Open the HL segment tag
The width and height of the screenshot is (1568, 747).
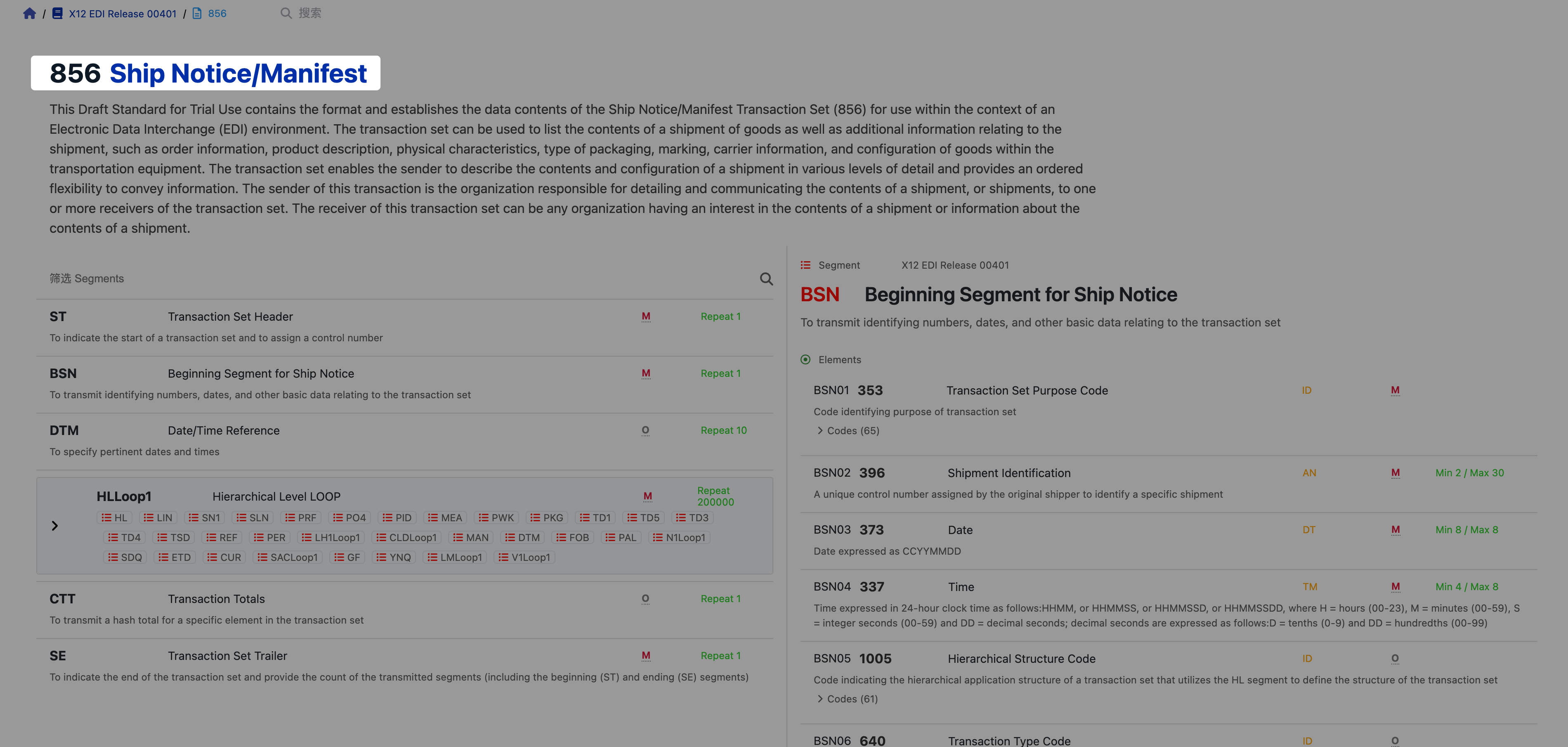pyautogui.click(x=114, y=518)
